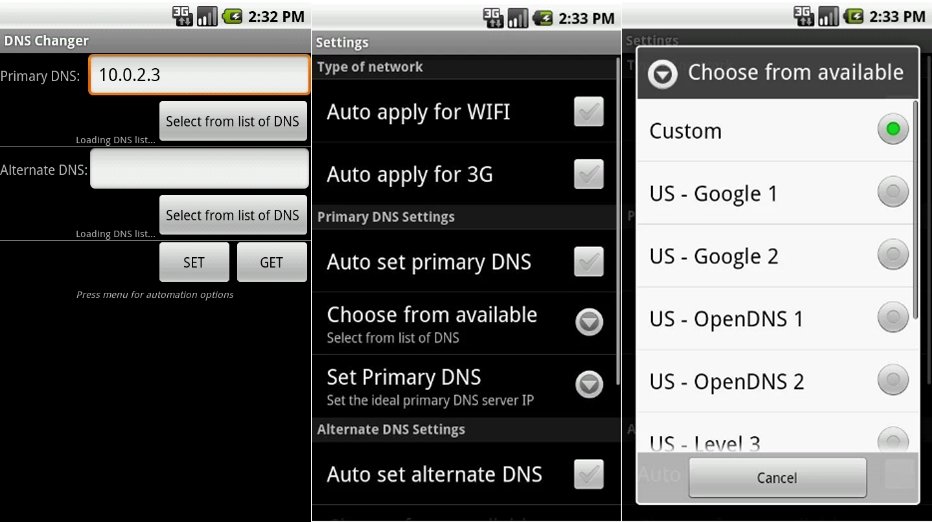This screenshot has width=932, height=522.
Task: Tap the battery icon in the middle Settings screen status bar
Action: 543,18
